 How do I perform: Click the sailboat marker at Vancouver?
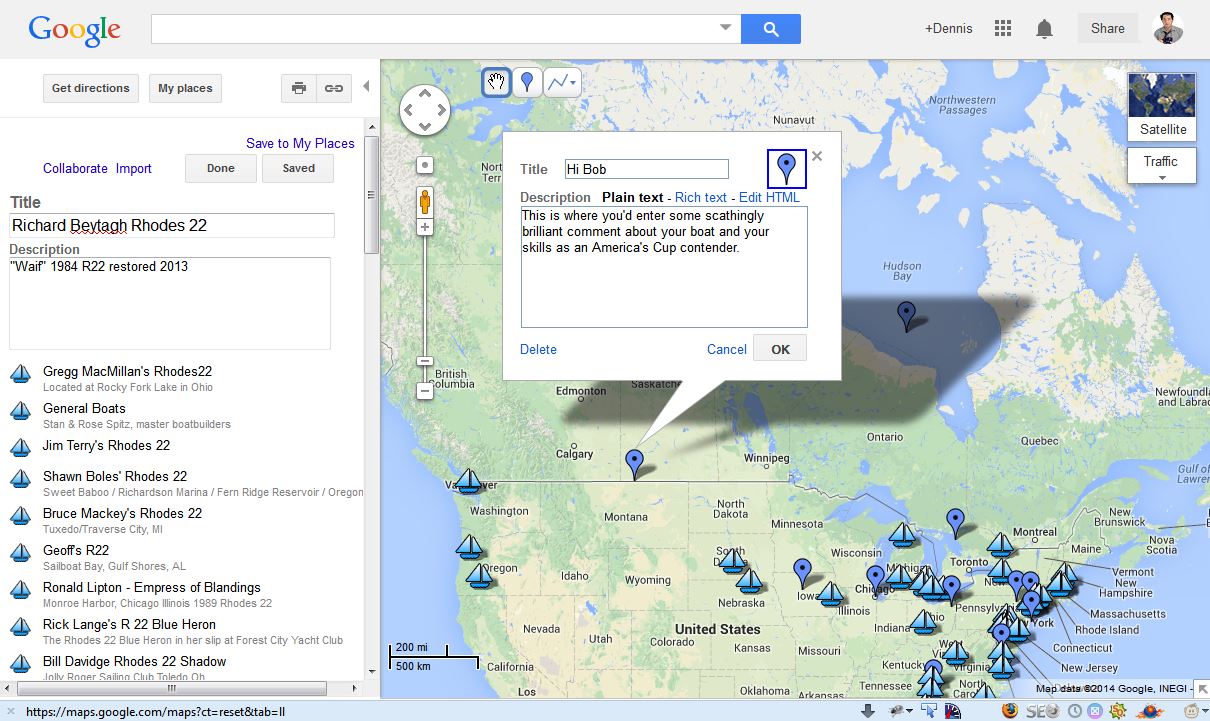pyautogui.click(x=470, y=480)
